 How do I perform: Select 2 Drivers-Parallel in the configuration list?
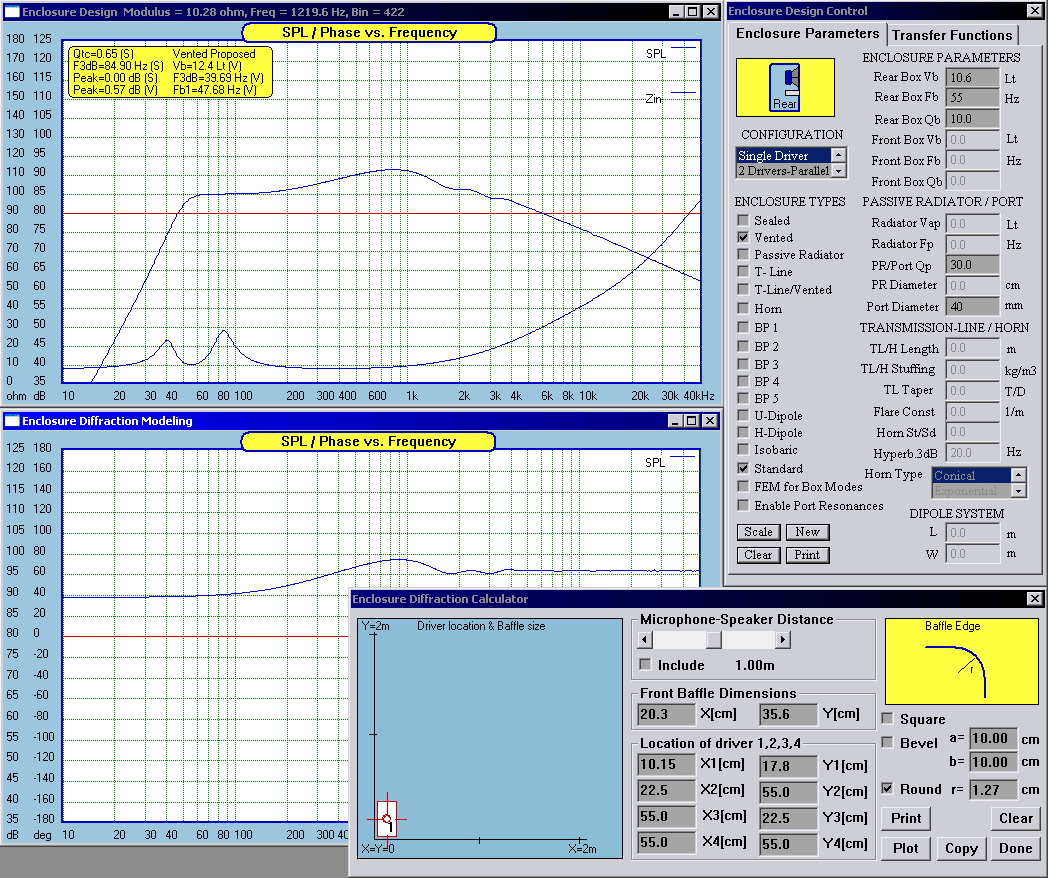click(x=783, y=171)
